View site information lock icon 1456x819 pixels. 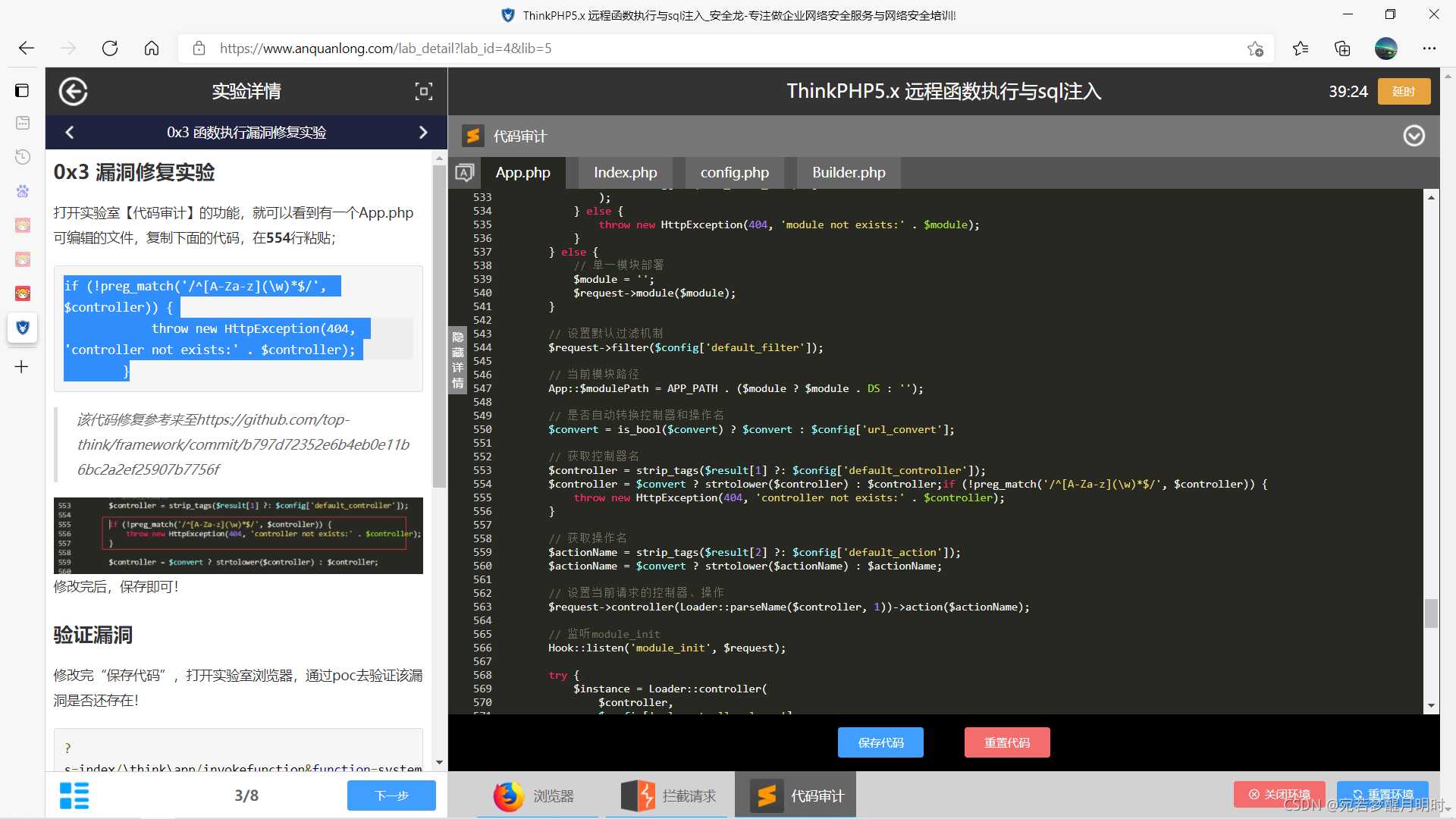tap(199, 49)
